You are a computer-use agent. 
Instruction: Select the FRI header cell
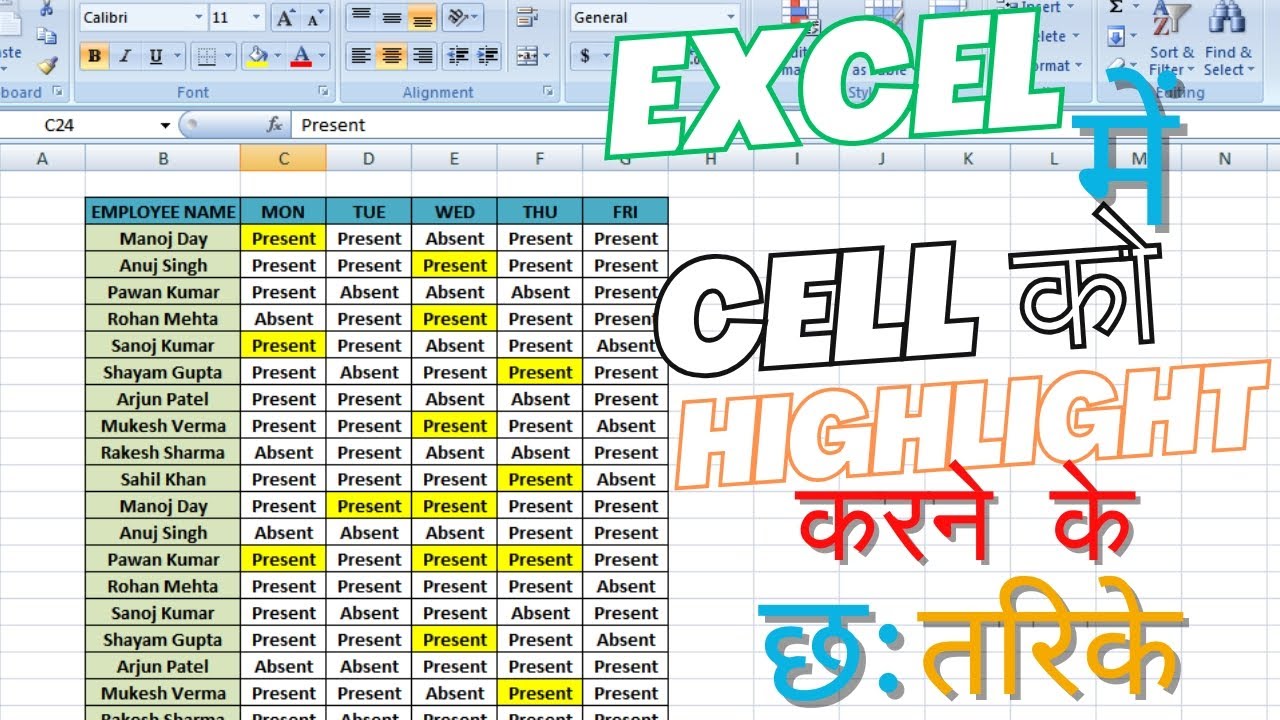point(626,211)
